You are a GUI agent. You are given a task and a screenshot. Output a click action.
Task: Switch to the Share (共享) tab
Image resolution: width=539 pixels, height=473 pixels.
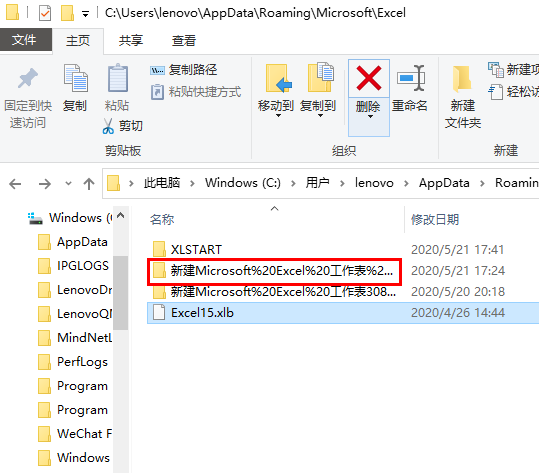[131, 41]
